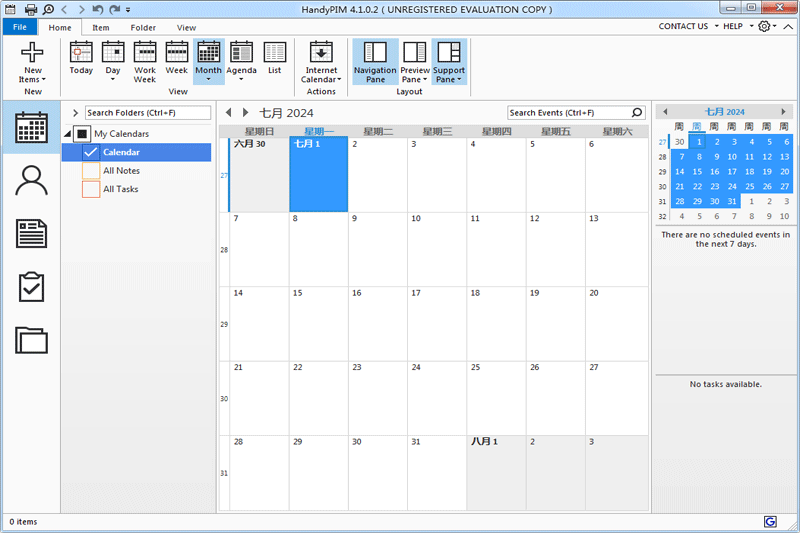Image resolution: width=800 pixels, height=533 pixels.
Task: Toggle the Navigation Pane
Action: pos(375,61)
